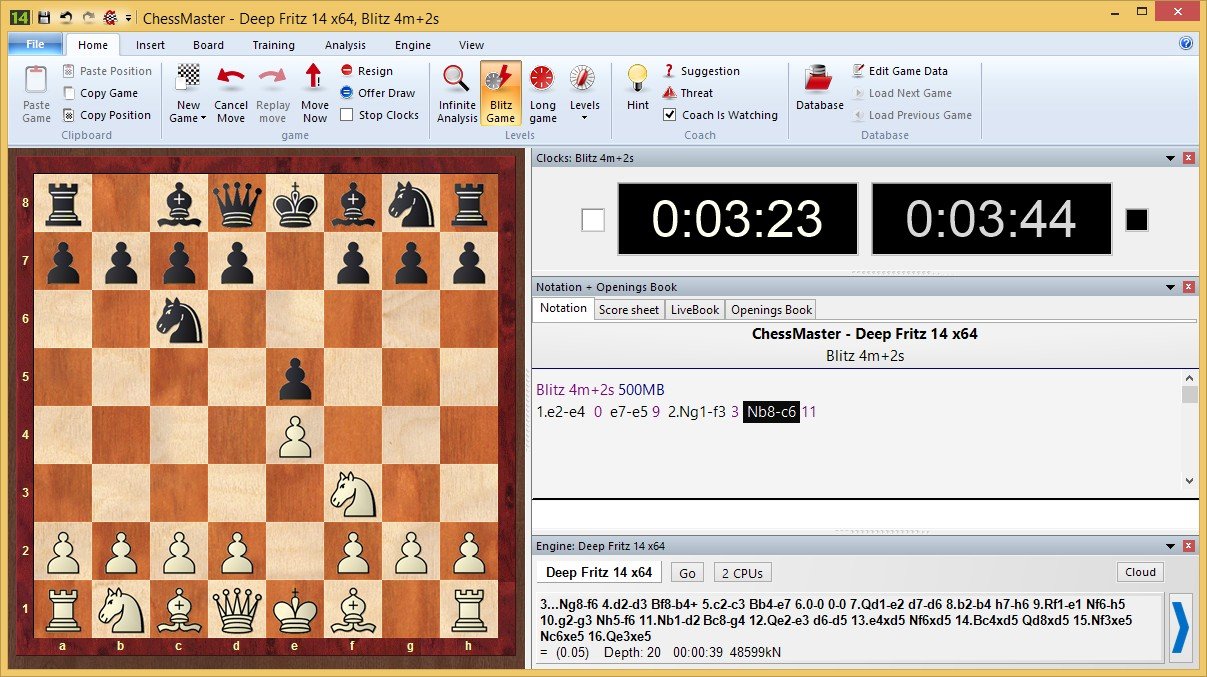Click the Move Now up-arrow icon
The image size is (1207, 677).
(x=314, y=78)
